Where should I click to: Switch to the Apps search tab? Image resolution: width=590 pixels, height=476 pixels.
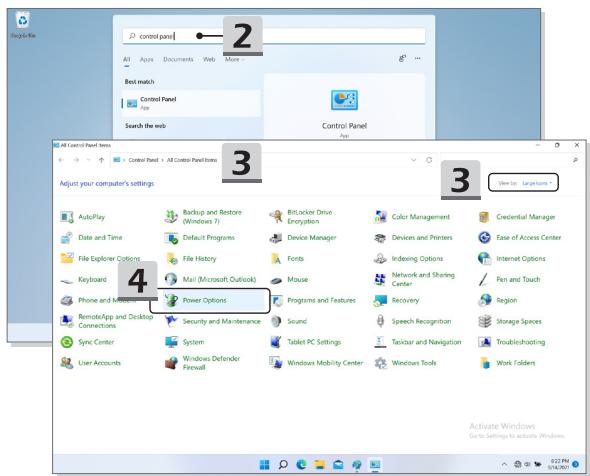pos(146,59)
